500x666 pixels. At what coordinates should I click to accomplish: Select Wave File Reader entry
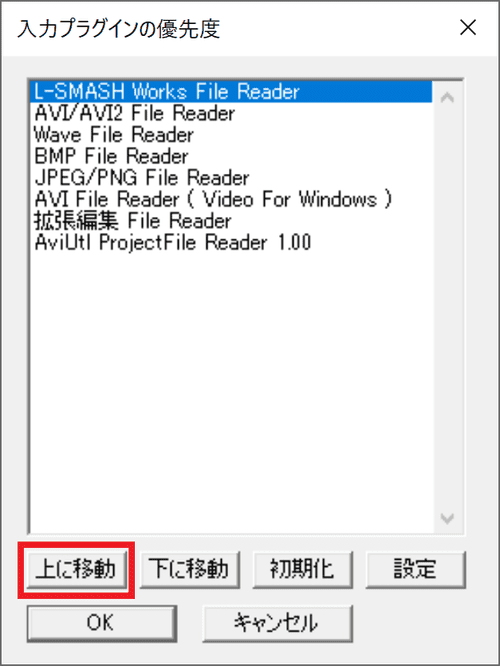click(x=232, y=135)
